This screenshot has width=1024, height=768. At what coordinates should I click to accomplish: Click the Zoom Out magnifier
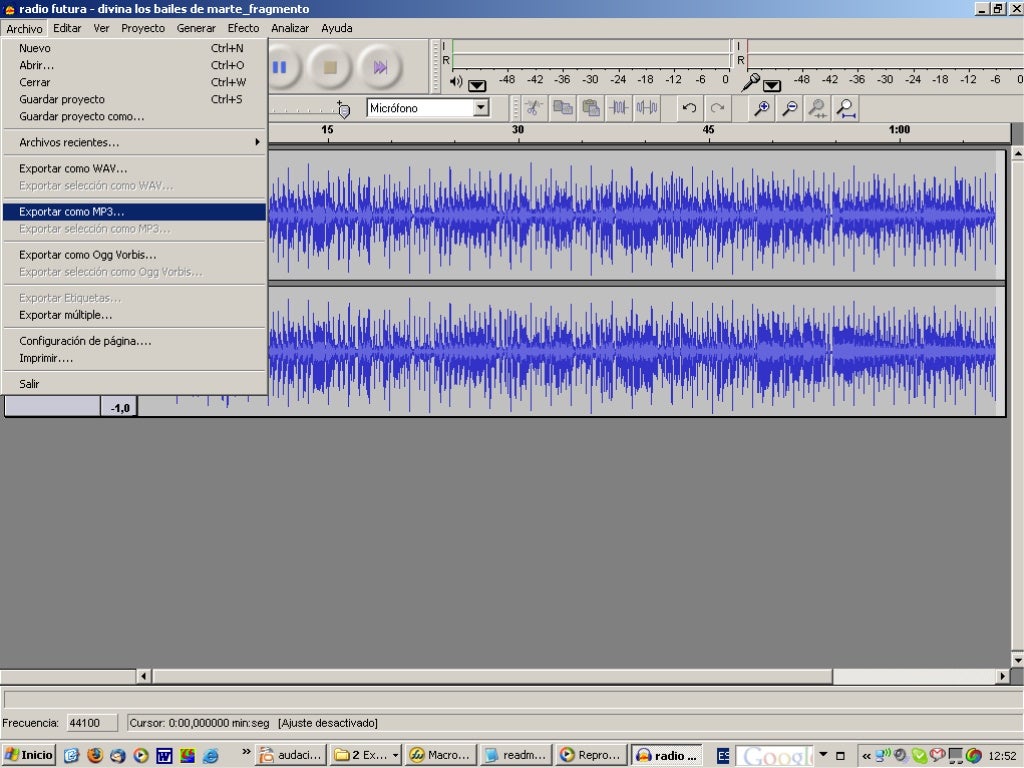click(790, 108)
